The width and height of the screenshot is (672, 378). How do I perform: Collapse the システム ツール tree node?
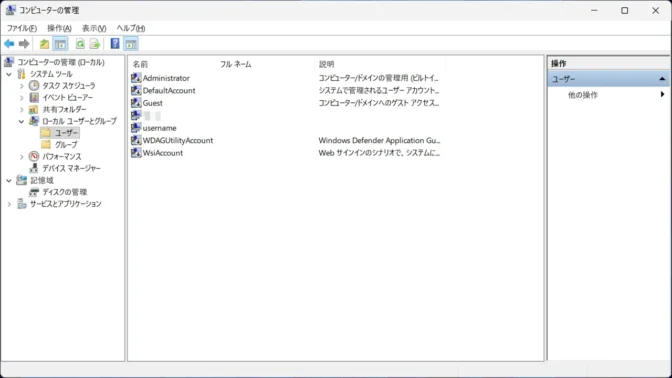(9, 74)
